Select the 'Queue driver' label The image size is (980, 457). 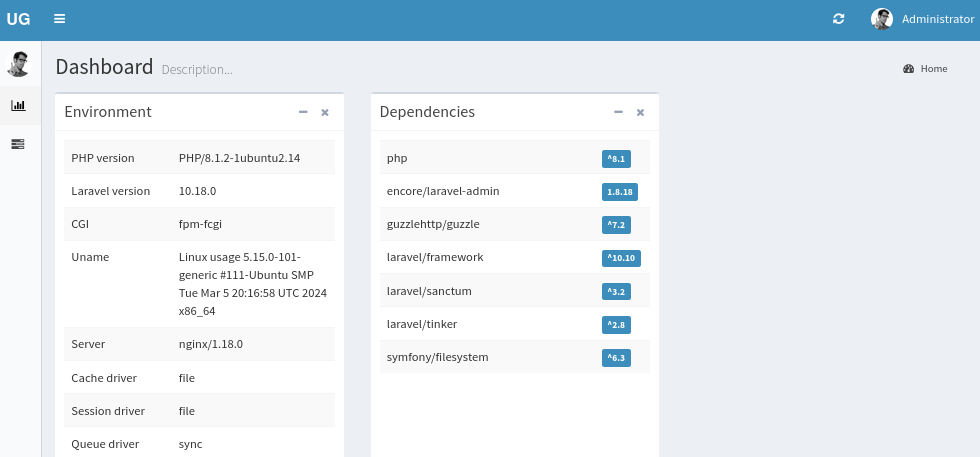[x=105, y=444]
